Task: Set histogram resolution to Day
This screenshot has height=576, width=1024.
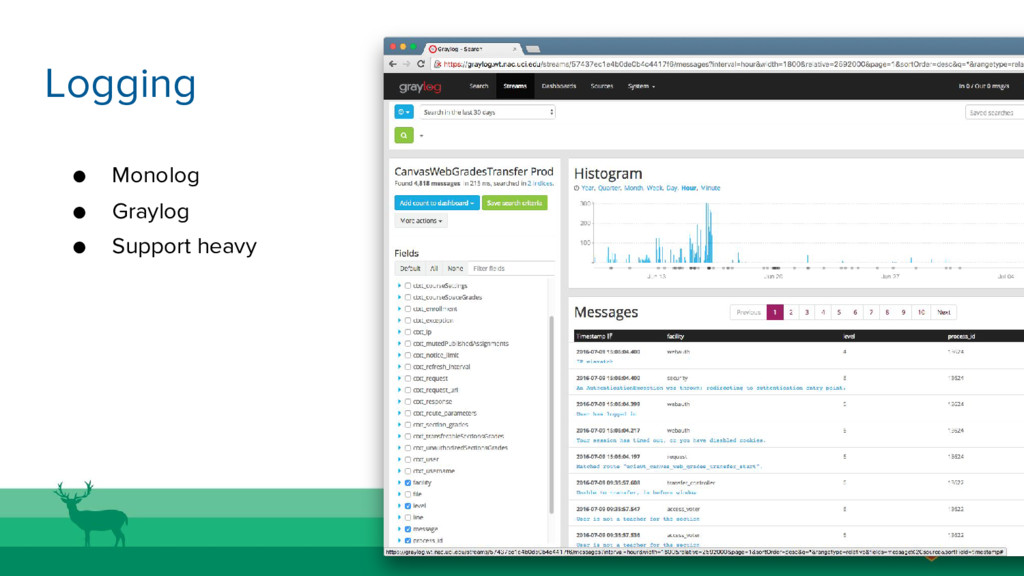Action: coord(671,188)
